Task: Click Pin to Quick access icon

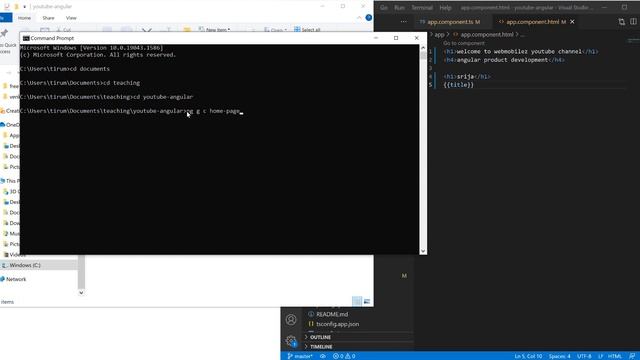Action: coord(4,33)
